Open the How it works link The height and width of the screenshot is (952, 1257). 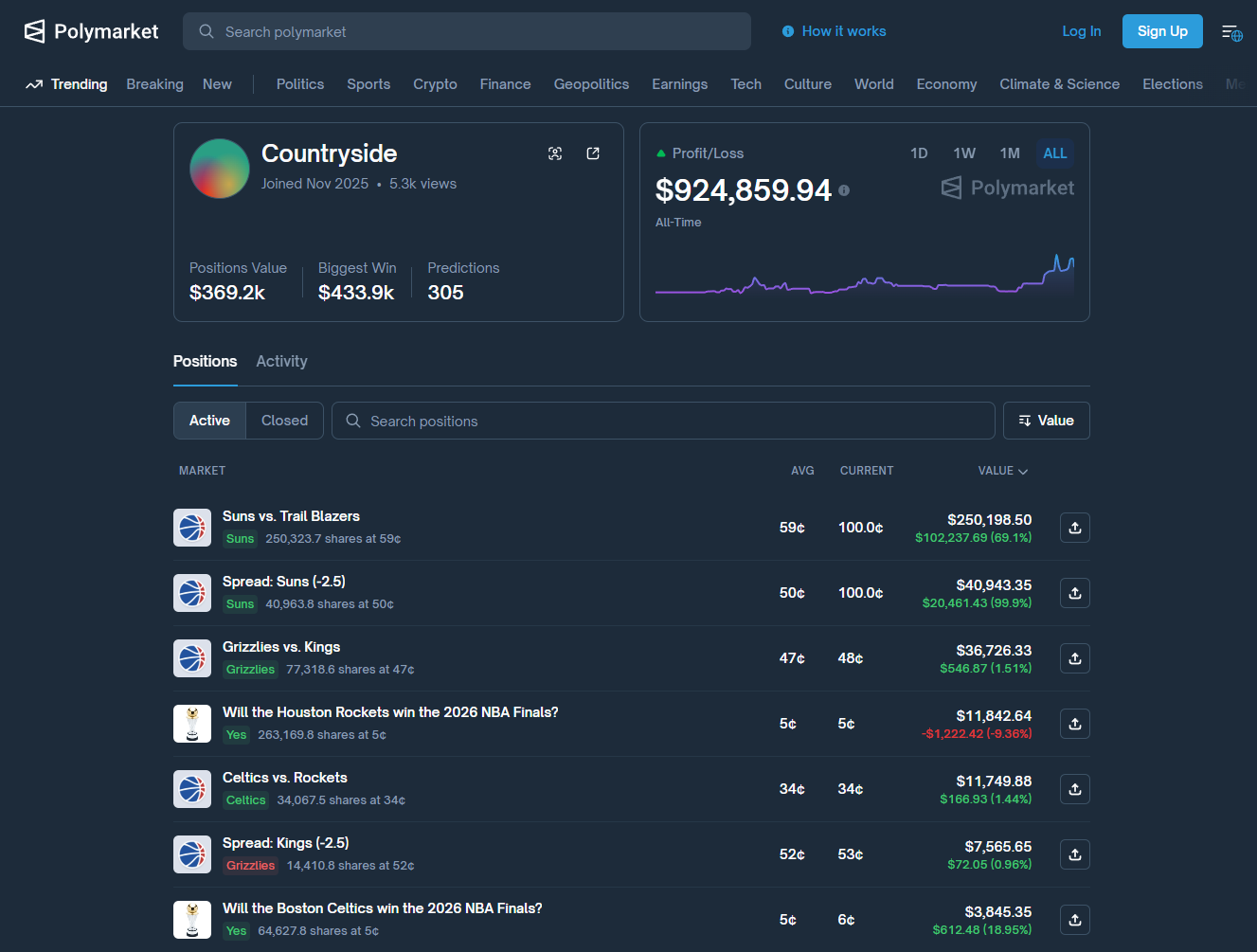[843, 31]
